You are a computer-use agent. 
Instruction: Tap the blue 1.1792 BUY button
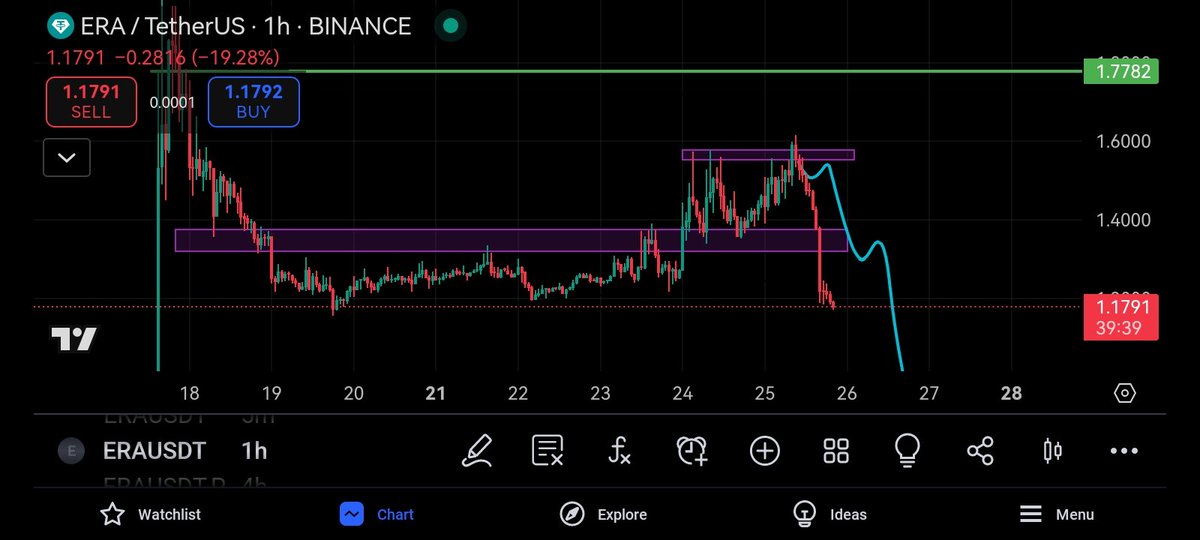coord(254,102)
